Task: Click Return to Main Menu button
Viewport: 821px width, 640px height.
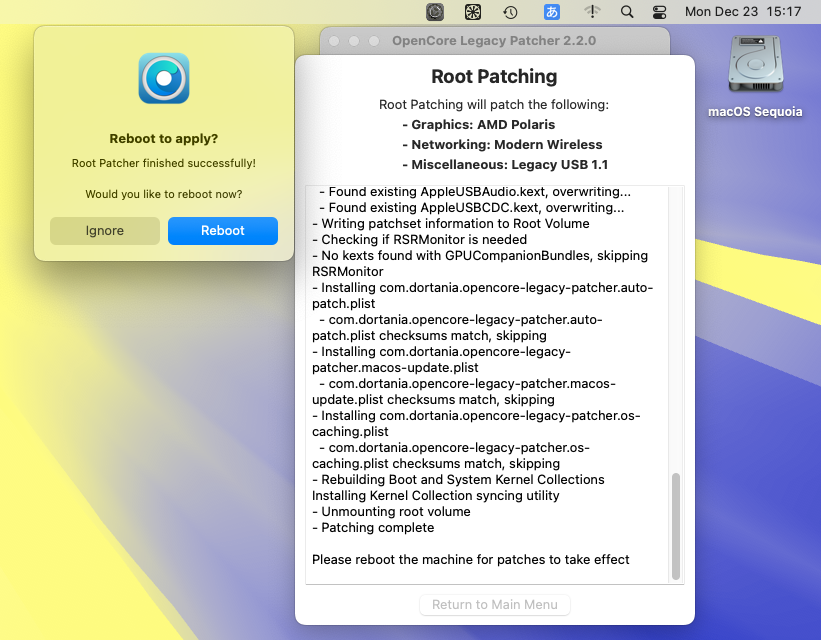Action: pos(495,604)
